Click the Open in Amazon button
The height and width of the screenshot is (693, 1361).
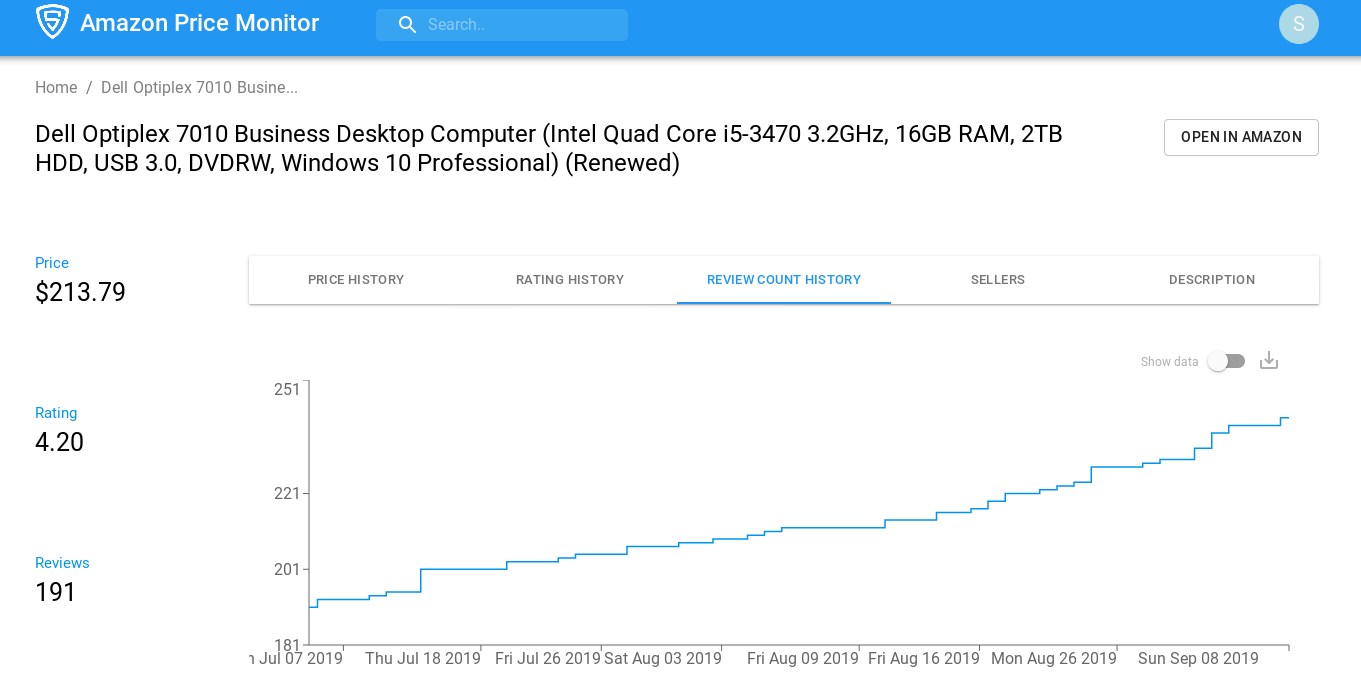pyautogui.click(x=1241, y=137)
